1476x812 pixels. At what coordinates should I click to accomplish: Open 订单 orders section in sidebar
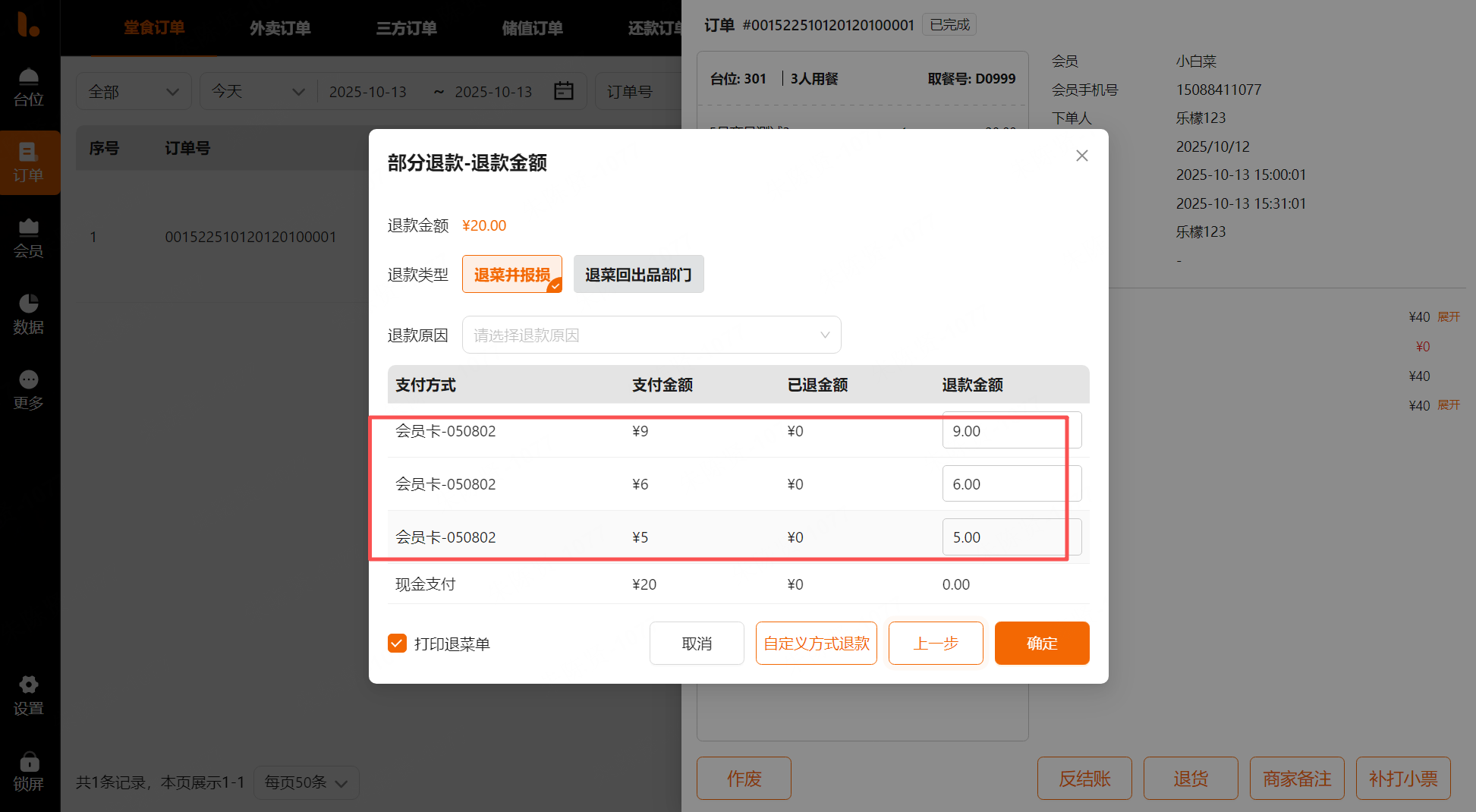pyautogui.click(x=29, y=162)
